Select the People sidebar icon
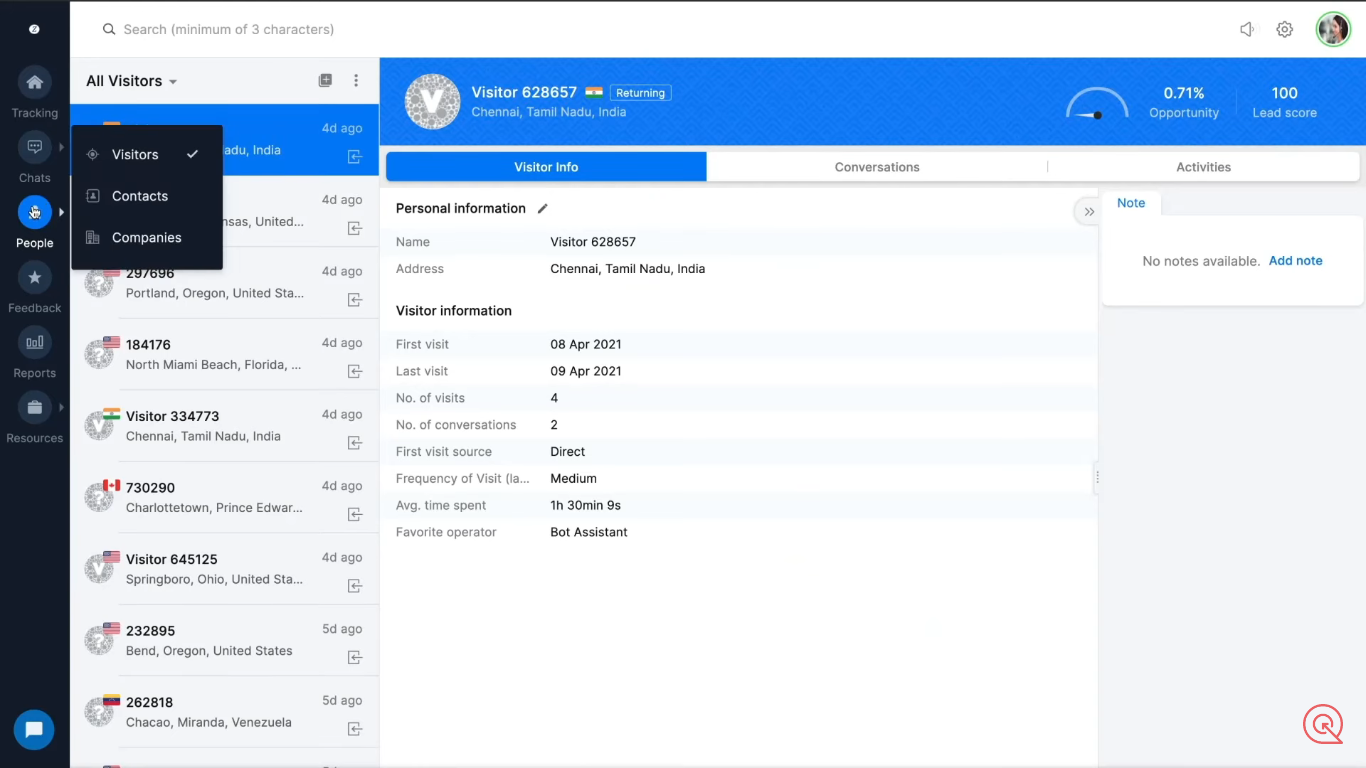This screenshot has width=1366, height=768. pyautogui.click(x=34, y=212)
